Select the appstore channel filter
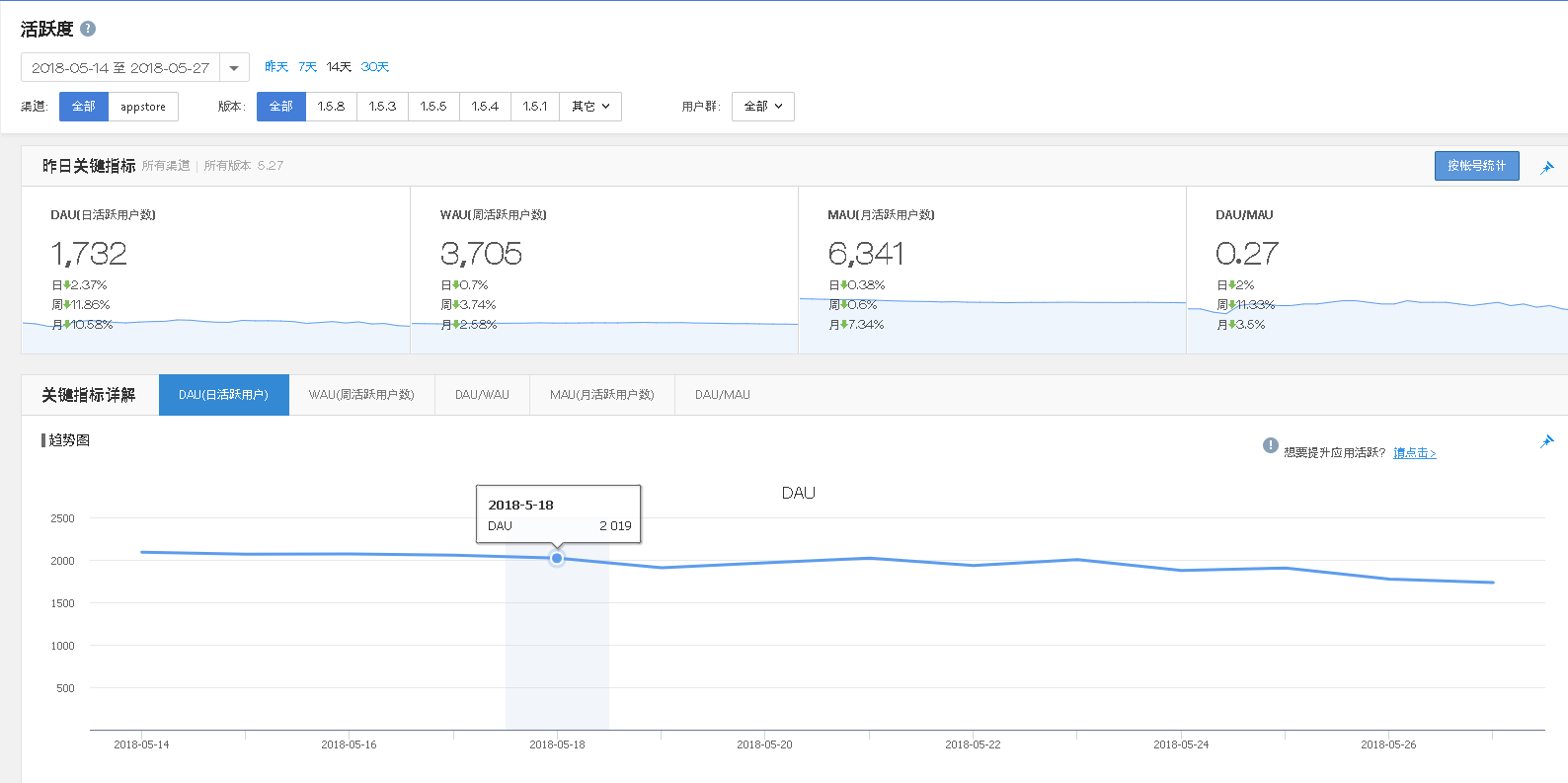Image resolution: width=1568 pixels, height=783 pixels. [143, 107]
